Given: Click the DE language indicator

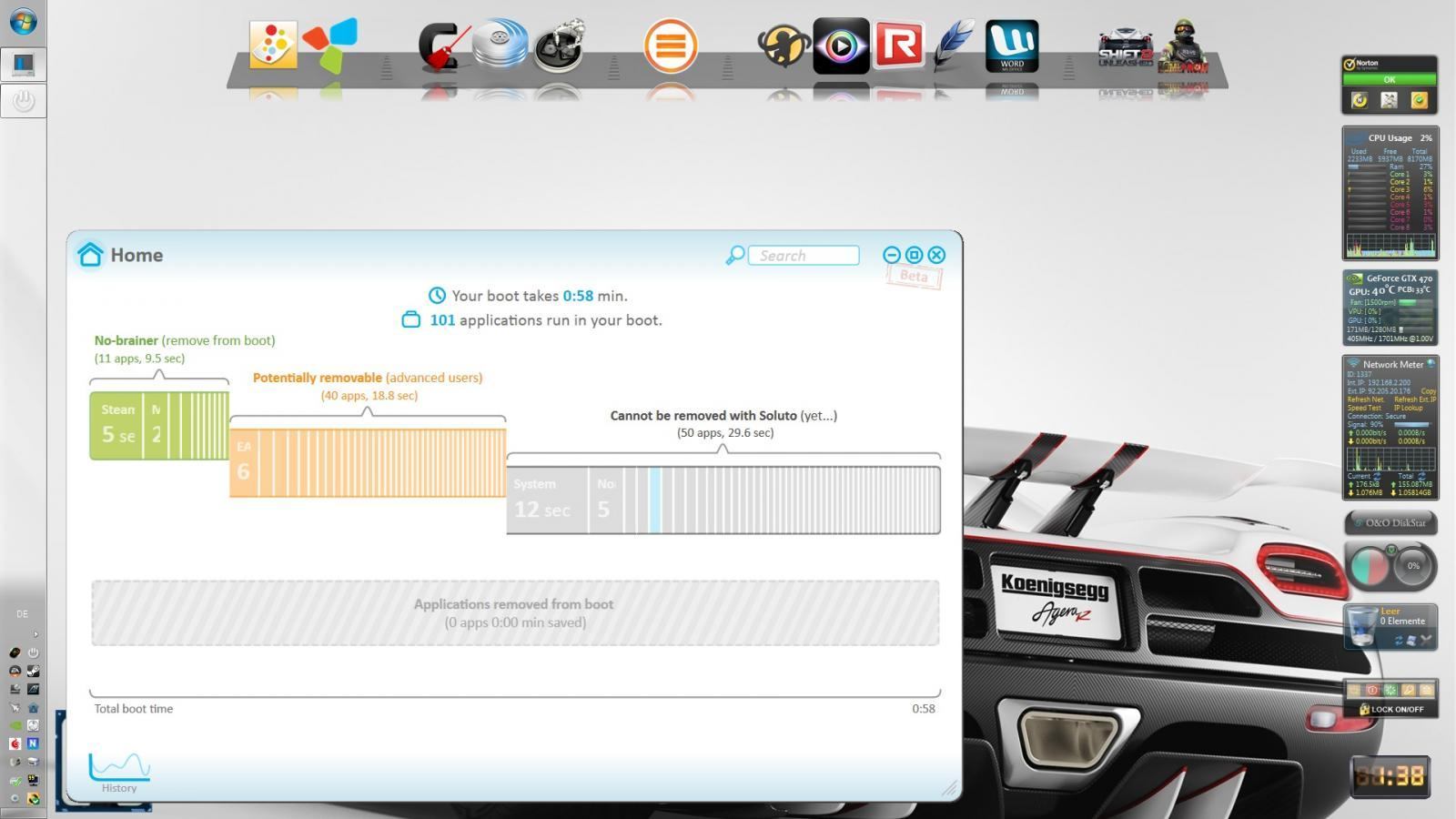Looking at the screenshot, I should [22, 614].
